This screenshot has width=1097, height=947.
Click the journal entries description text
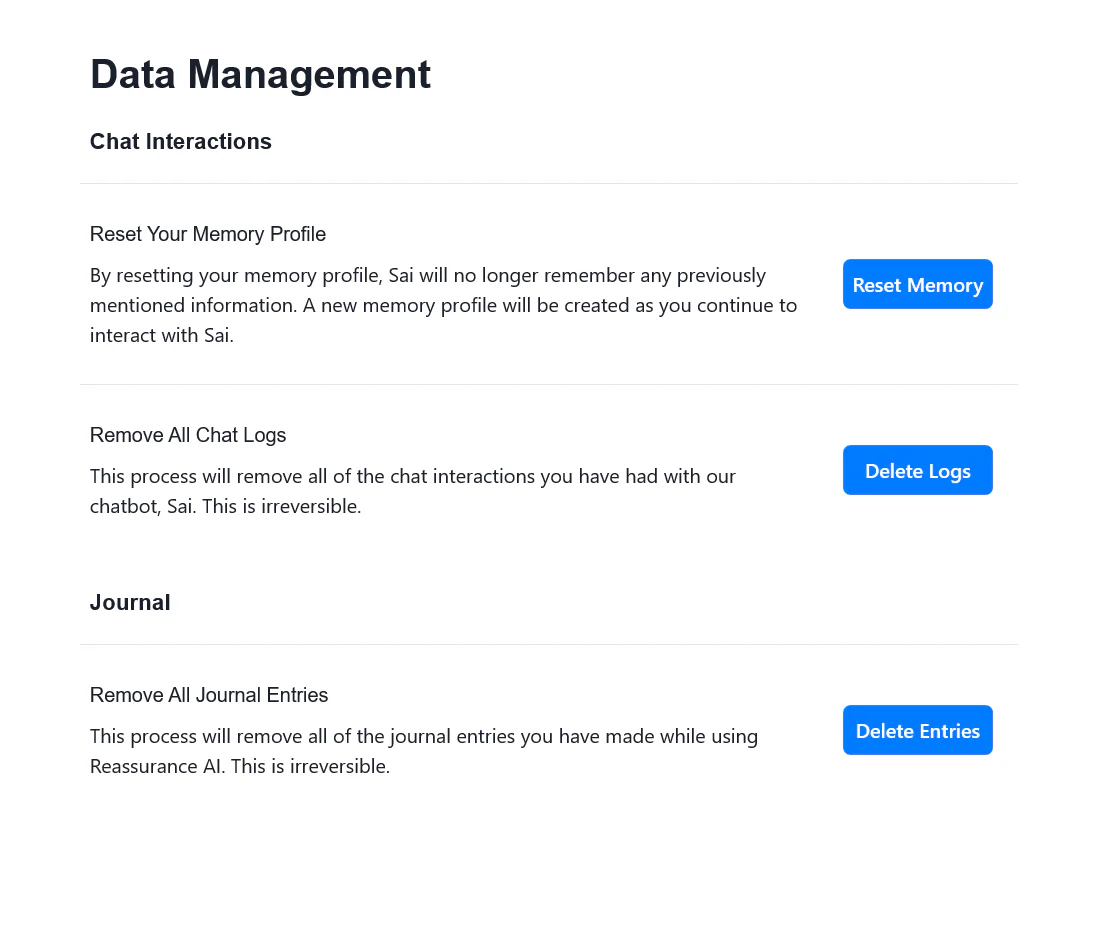pyautogui.click(x=423, y=750)
